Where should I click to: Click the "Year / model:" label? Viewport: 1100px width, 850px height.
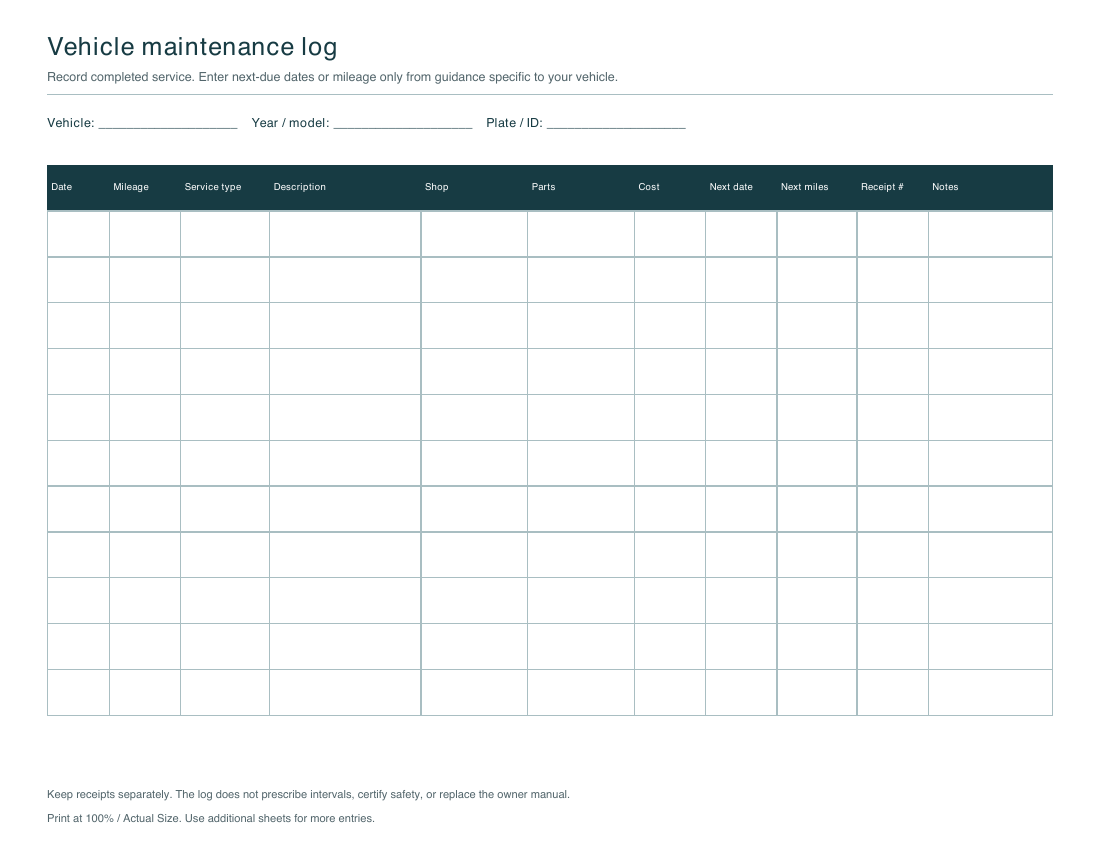(x=290, y=123)
